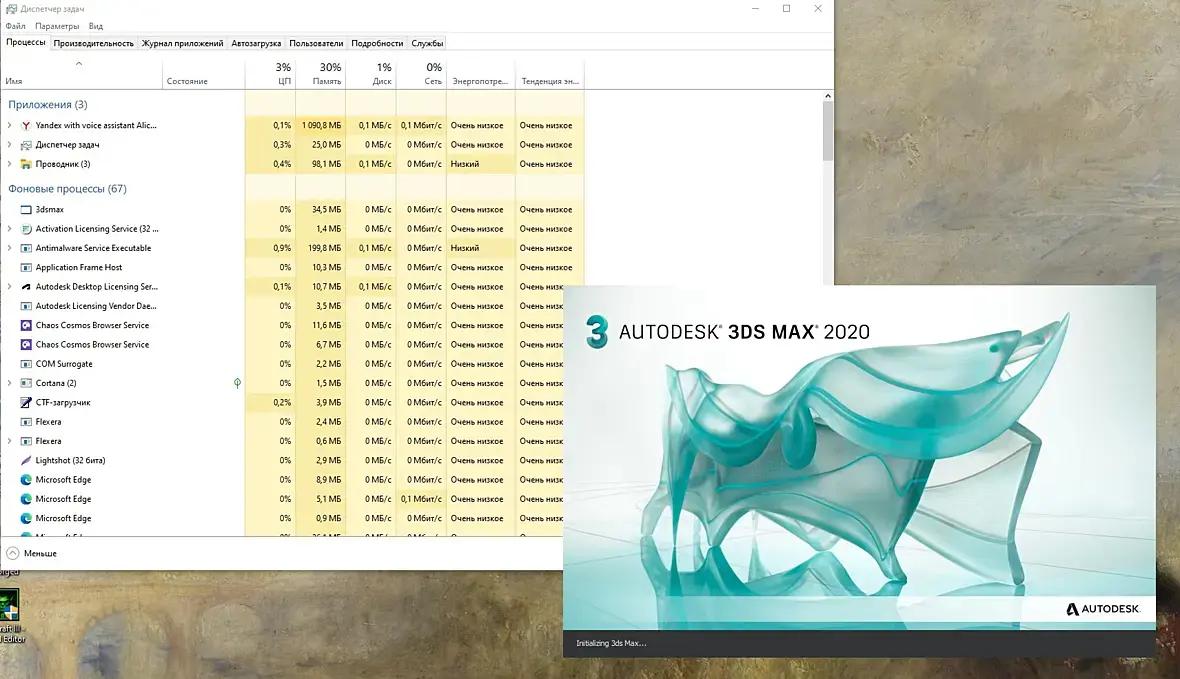Sort by the Сеть column header

tap(421, 74)
